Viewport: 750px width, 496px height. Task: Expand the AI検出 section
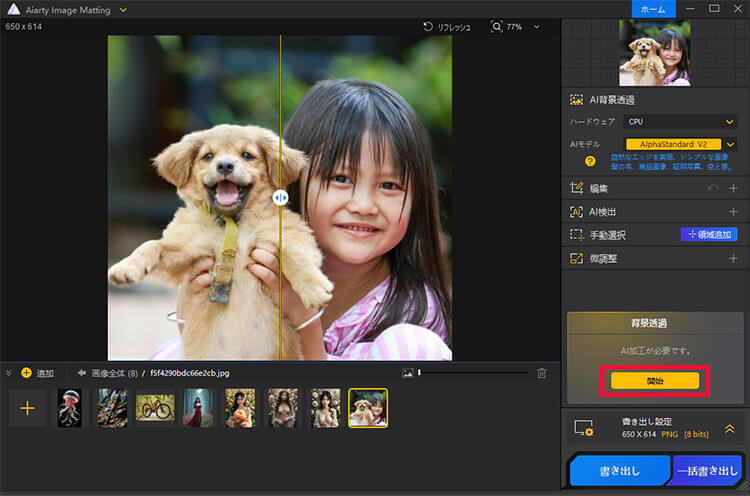point(733,211)
